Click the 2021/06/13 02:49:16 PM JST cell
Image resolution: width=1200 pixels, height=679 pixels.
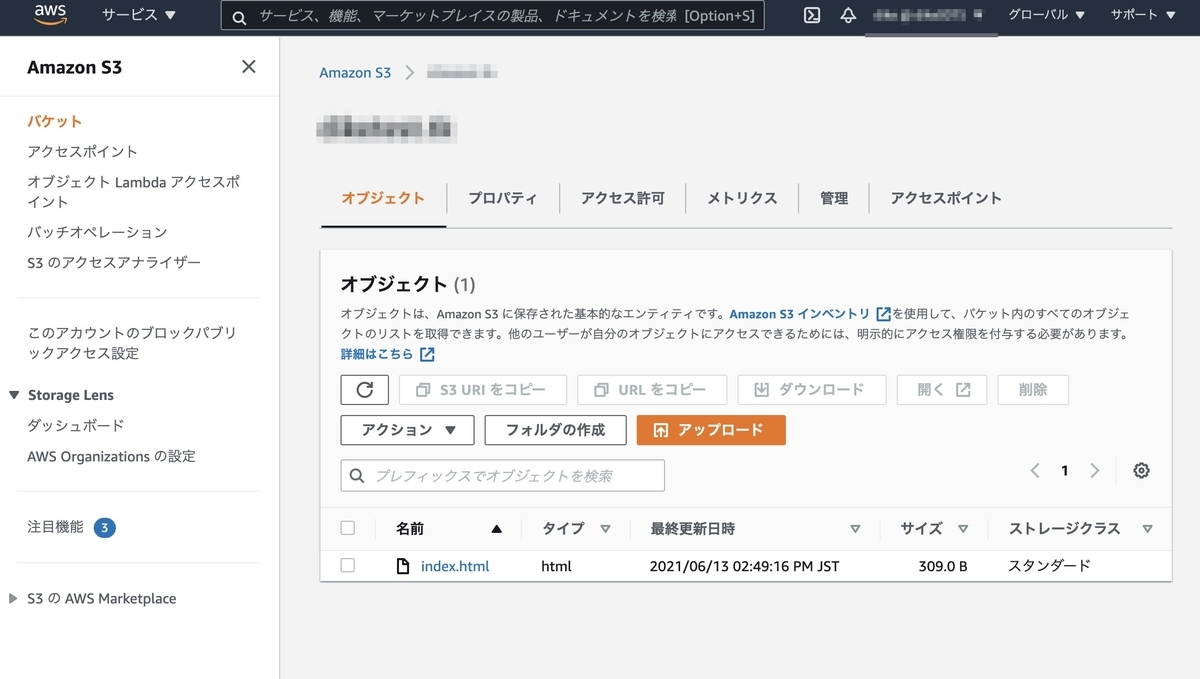(x=745, y=566)
